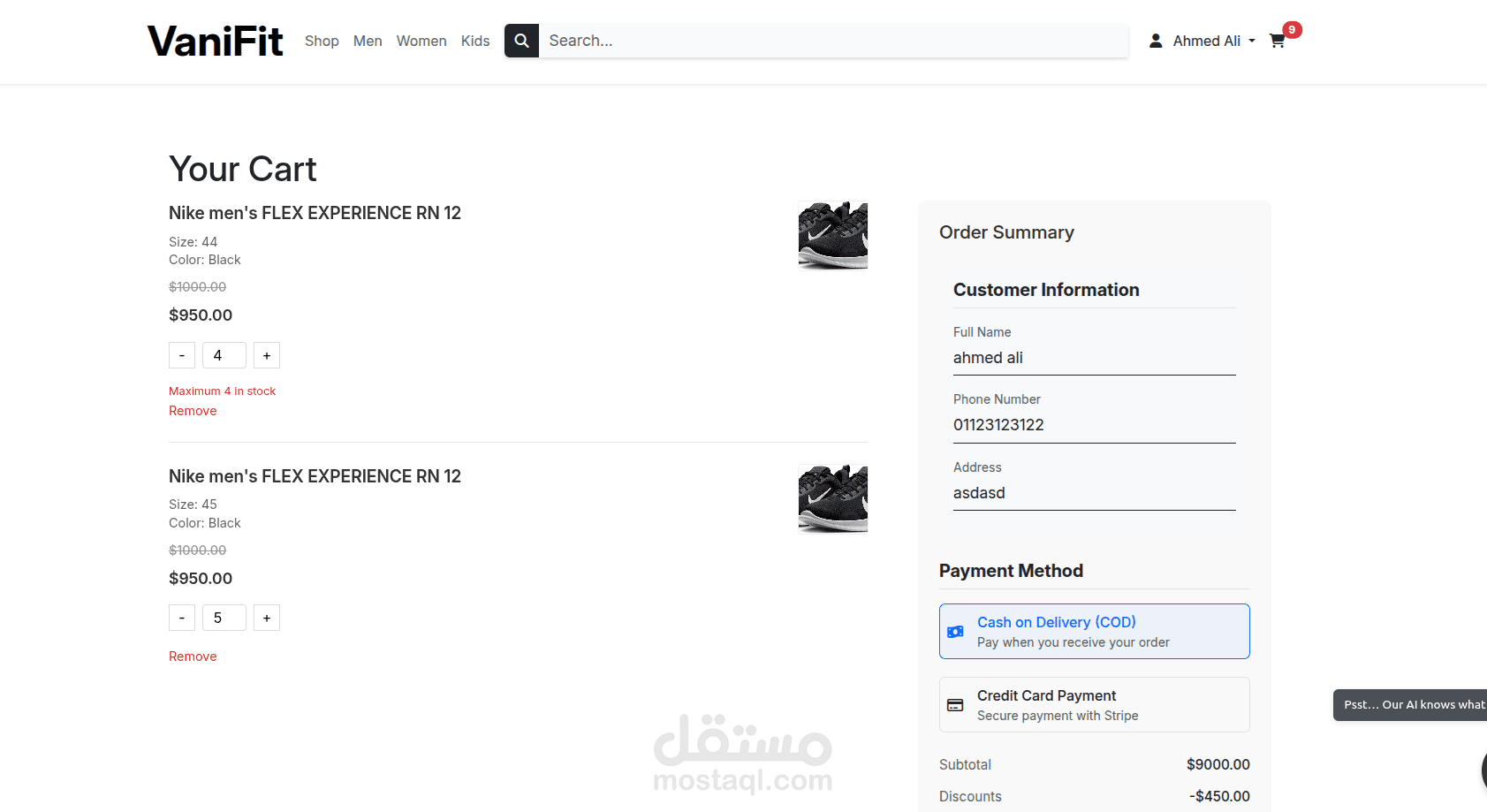
Task: Edit the Address field
Action: coord(1094,493)
